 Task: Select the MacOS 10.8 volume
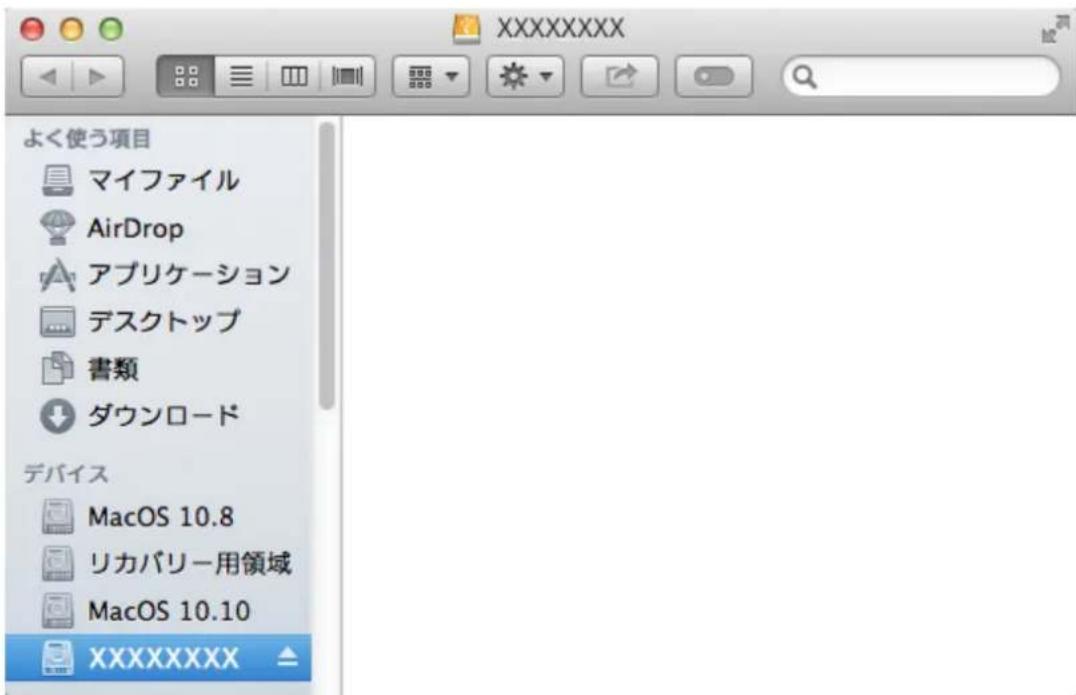click(x=158, y=517)
